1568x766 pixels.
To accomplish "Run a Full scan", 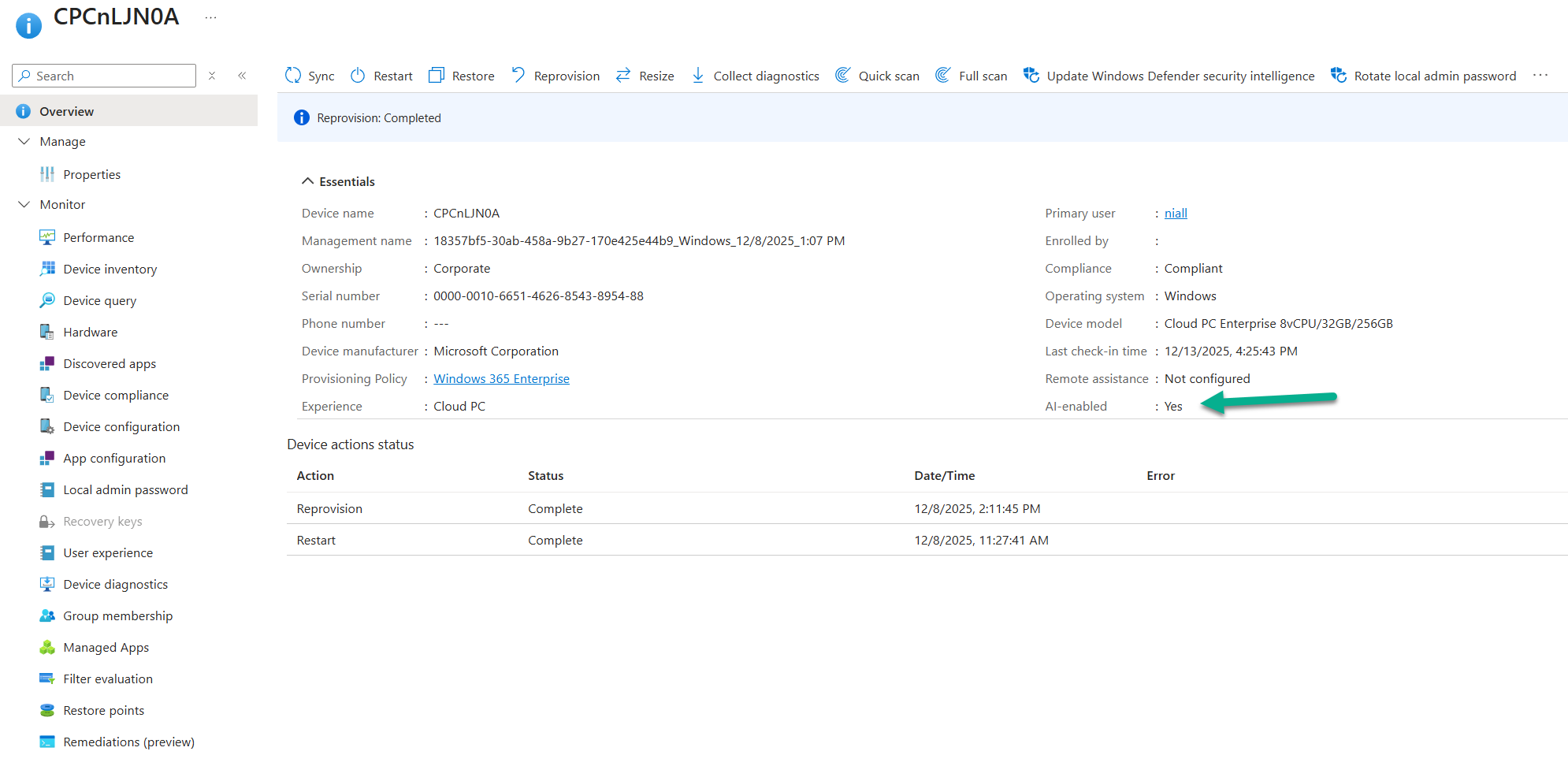I will tap(971, 76).
